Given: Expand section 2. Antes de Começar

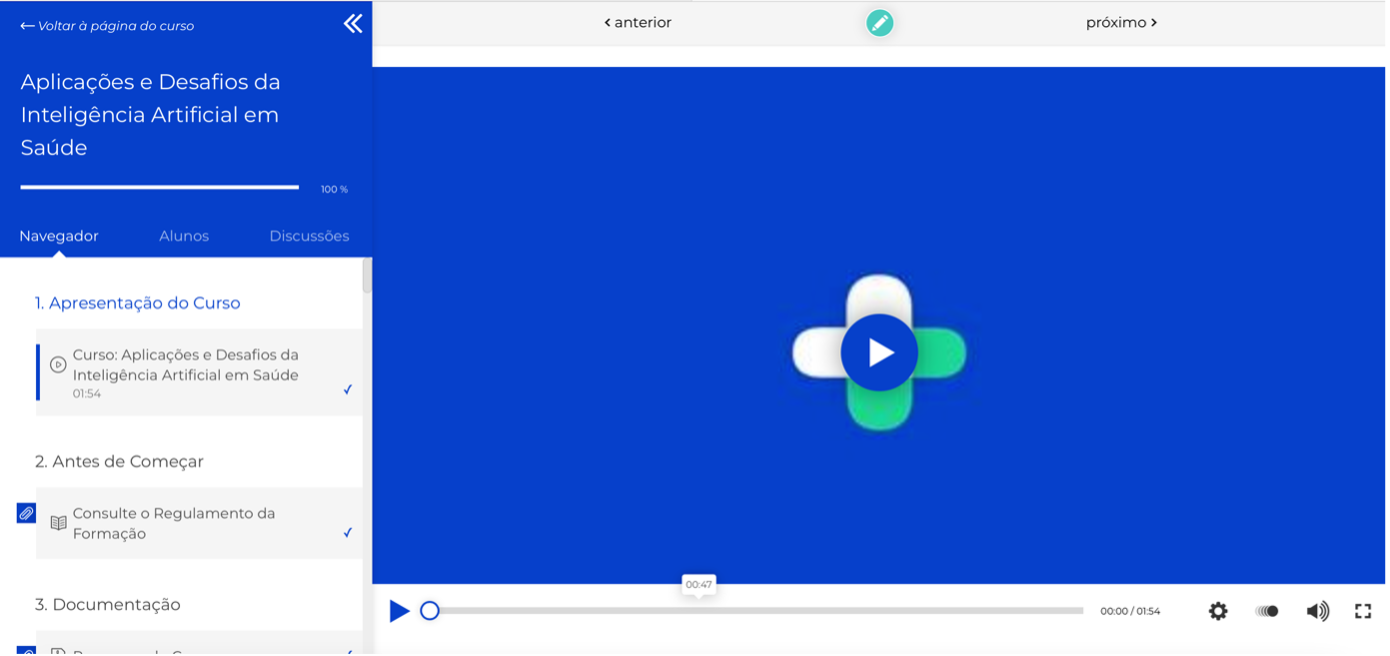Looking at the screenshot, I should click(x=119, y=461).
